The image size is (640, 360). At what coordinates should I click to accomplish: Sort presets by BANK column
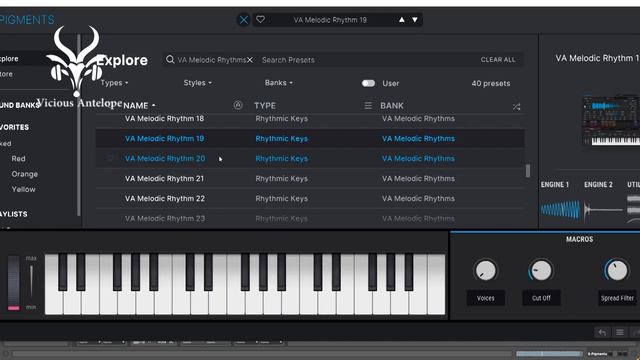click(x=392, y=105)
